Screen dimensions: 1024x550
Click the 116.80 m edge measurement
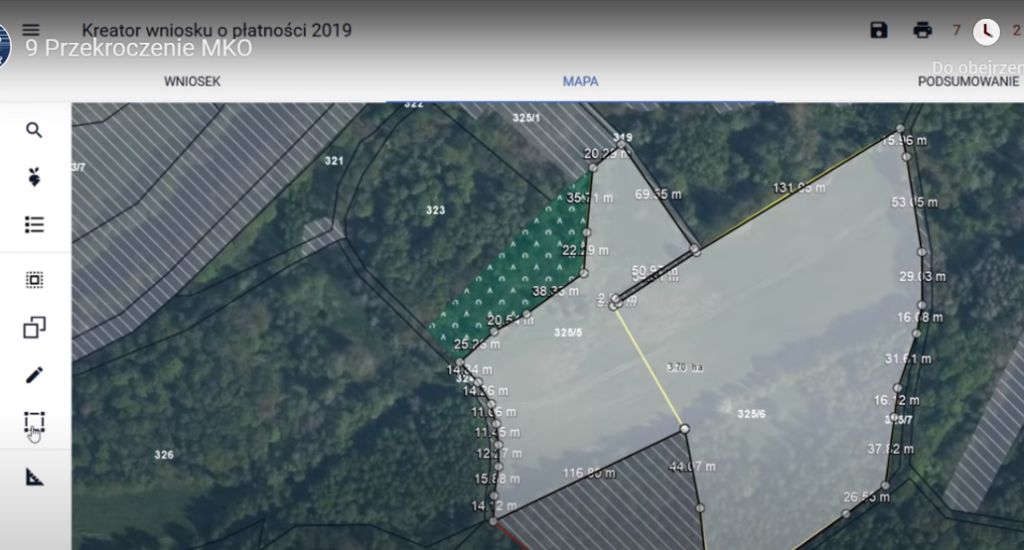[x=589, y=473]
